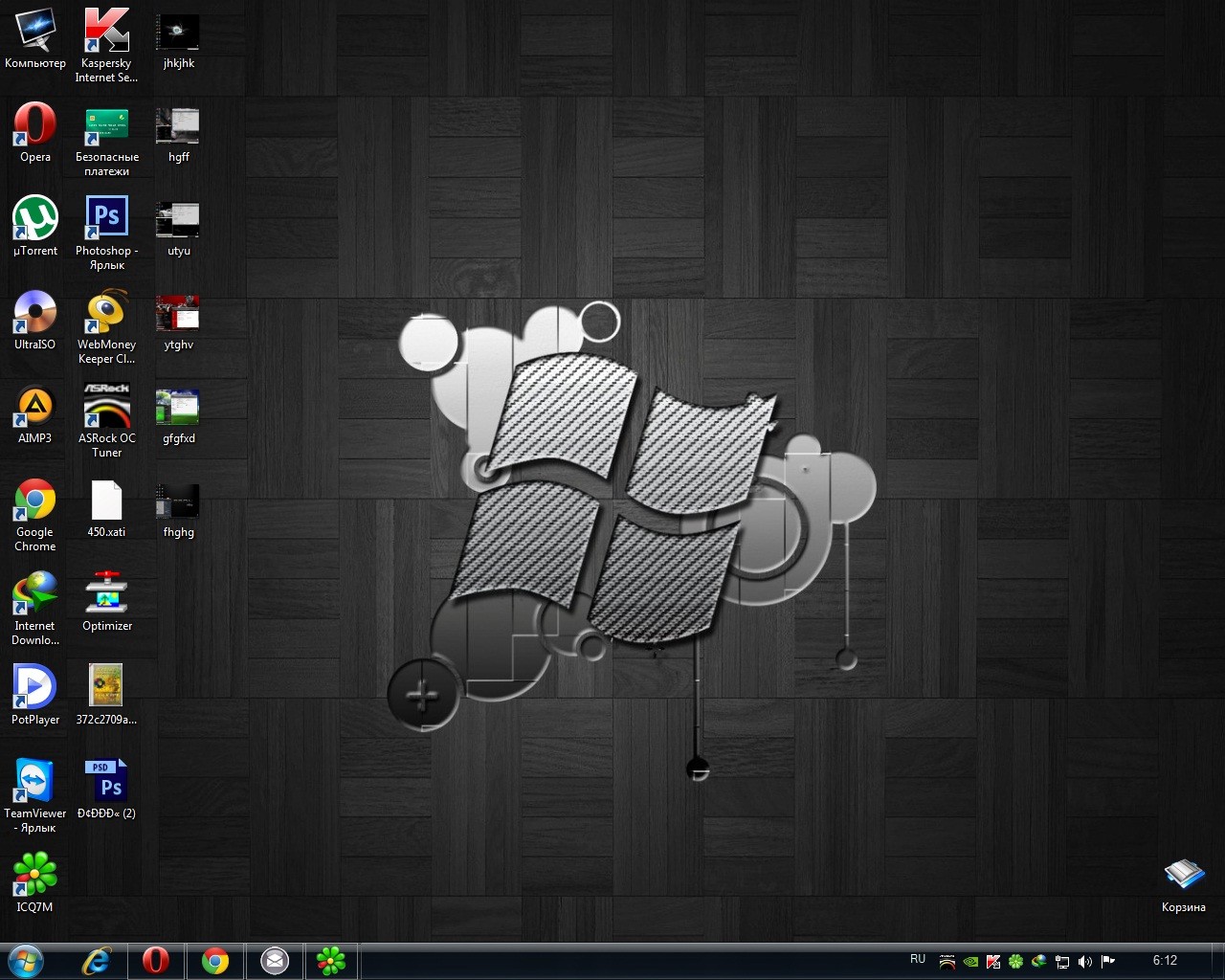This screenshot has width=1225, height=980.
Task: Select the PSD file on desktop
Action: tap(106, 789)
